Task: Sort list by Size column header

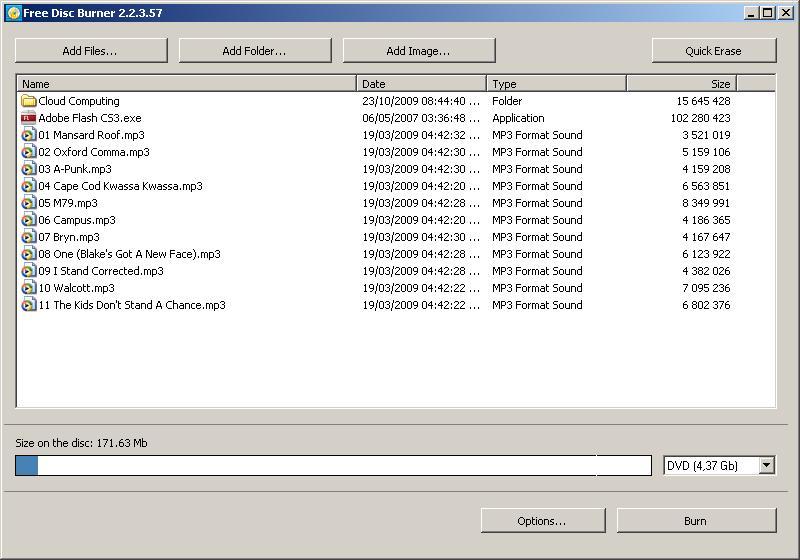Action: 682,84
